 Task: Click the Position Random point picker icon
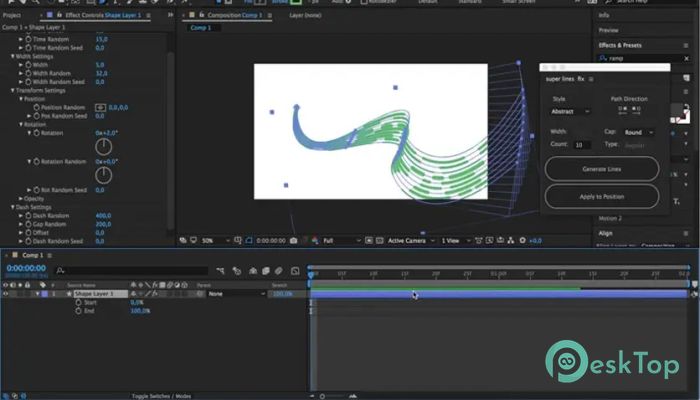[100, 108]
